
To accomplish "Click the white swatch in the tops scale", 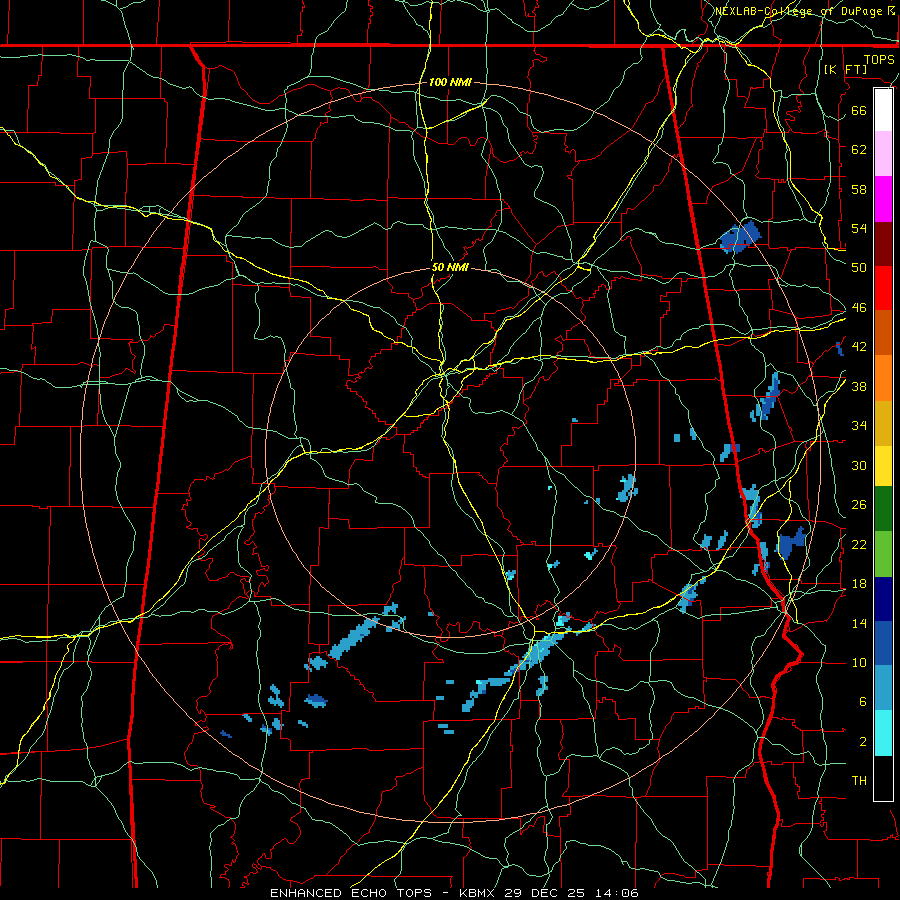I will pos(883,110).
